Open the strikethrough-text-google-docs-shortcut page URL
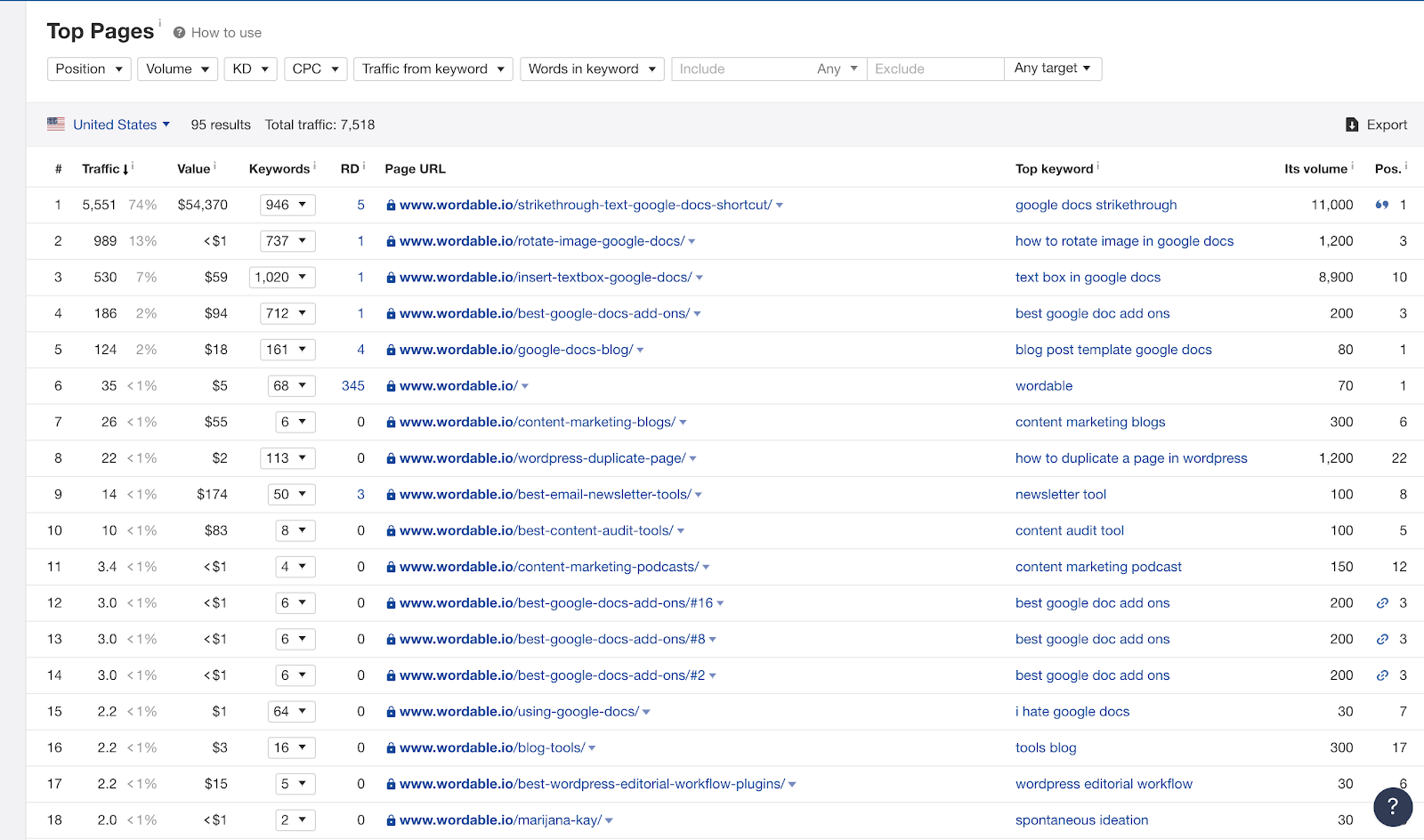Screen dimensions: 1424x840 coord(586,205)
